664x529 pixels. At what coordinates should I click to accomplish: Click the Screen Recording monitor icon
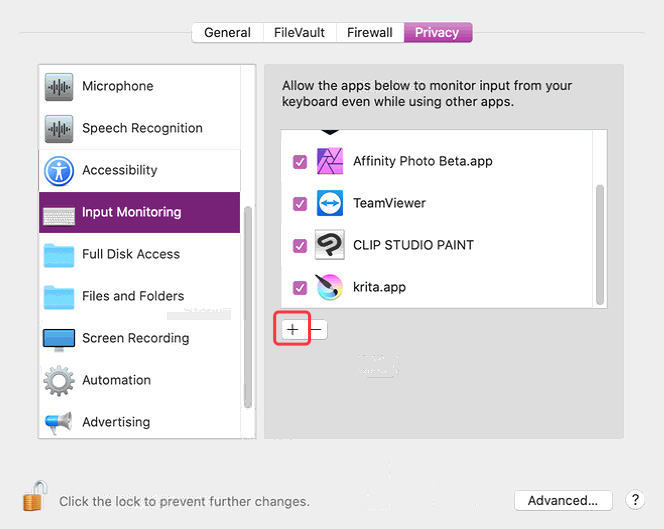[59, 340]
